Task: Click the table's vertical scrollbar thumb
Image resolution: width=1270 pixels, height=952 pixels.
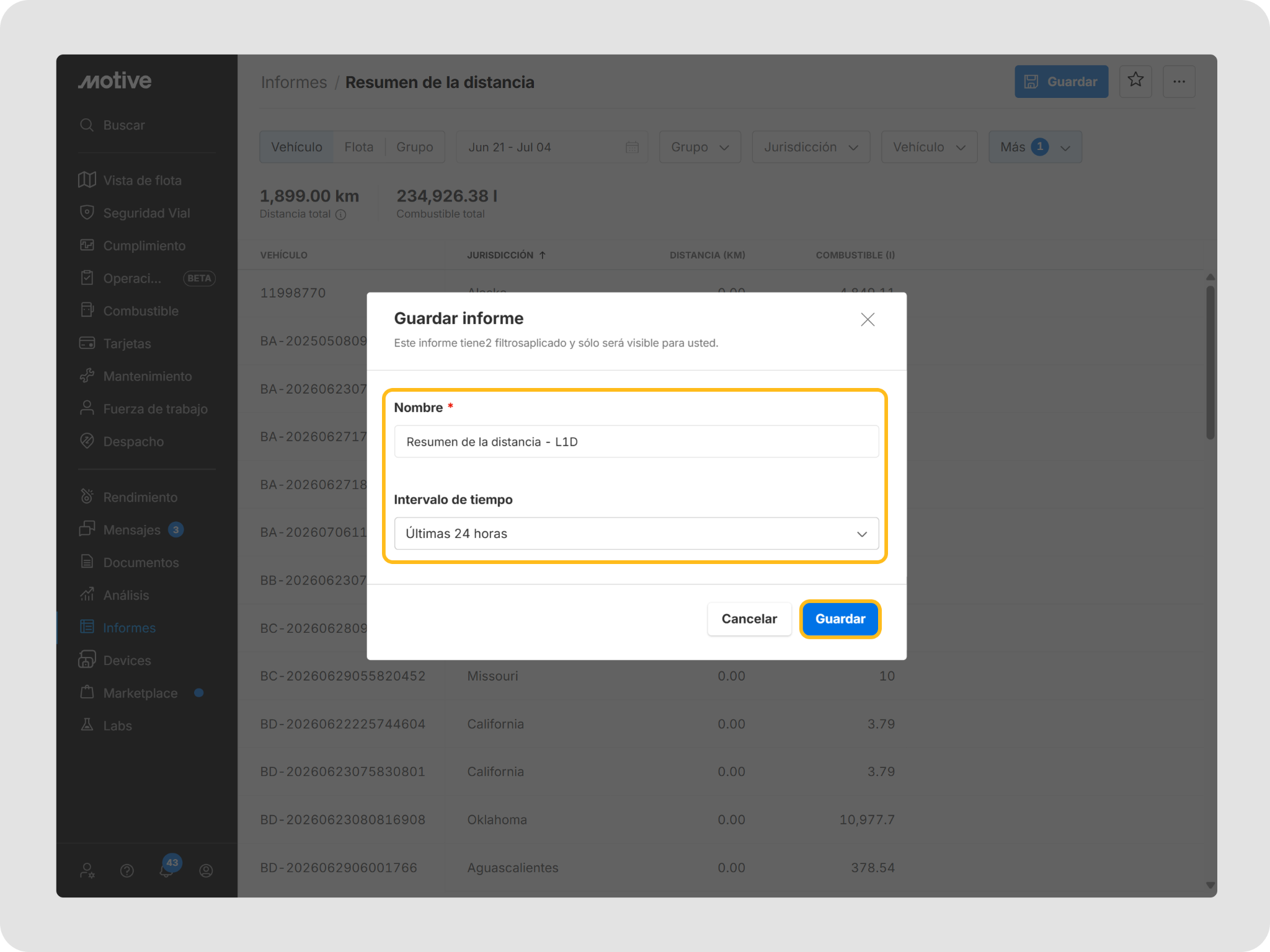Action: [1210, 362]
